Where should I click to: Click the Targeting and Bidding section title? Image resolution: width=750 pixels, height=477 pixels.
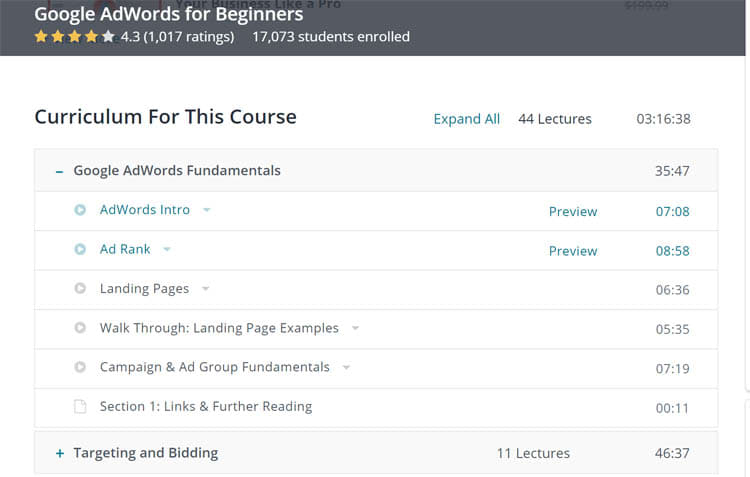(145, 453)
